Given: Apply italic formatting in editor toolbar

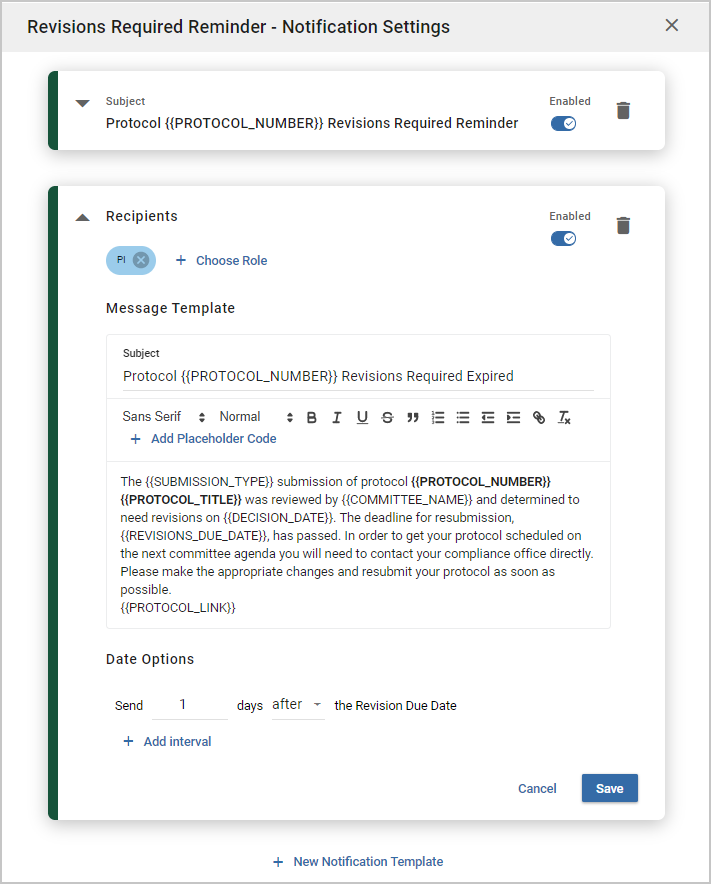Looking at the screenshot, I should pos(337,417).
